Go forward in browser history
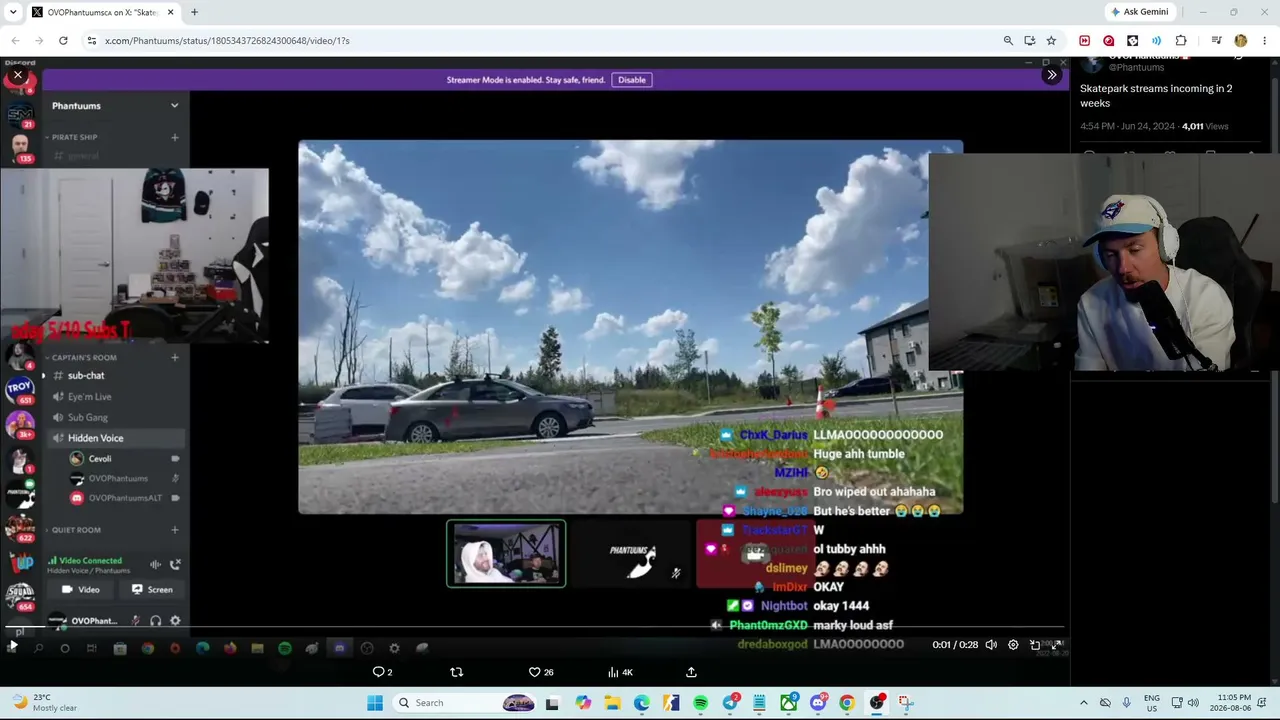The image size is (1280, 720). tap(39, 41)
